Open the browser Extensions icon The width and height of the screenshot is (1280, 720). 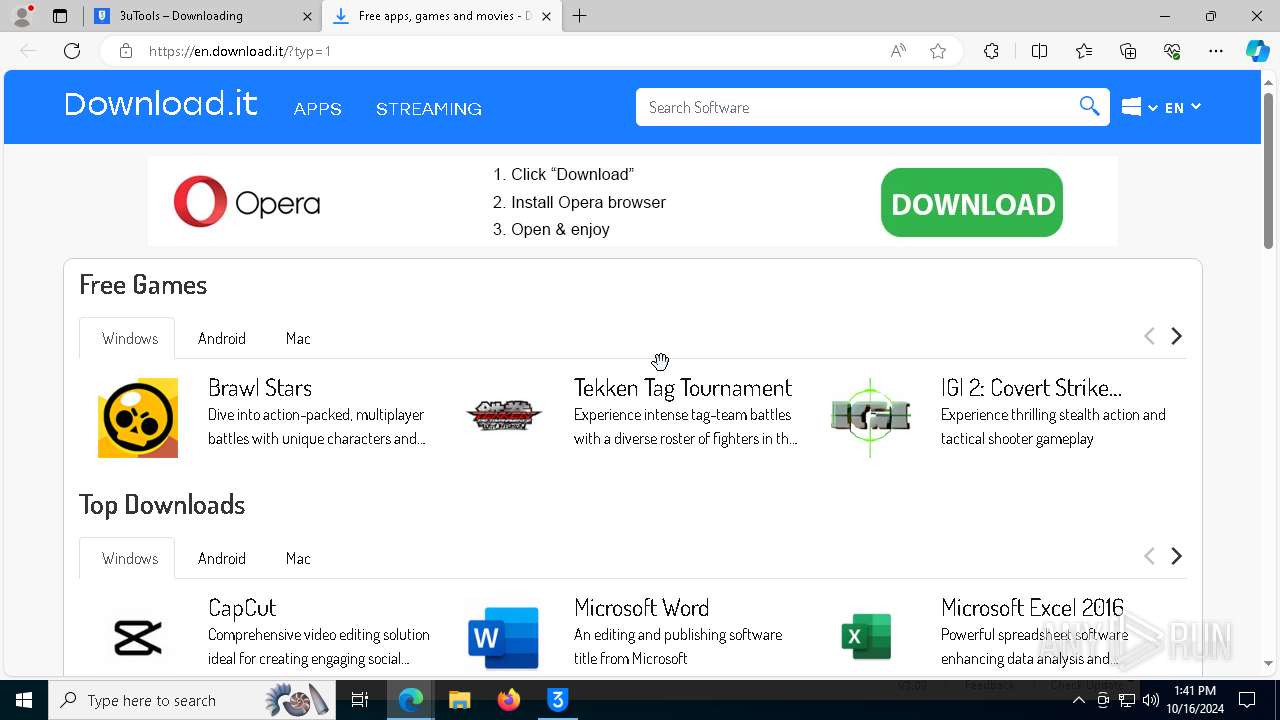pos(991,51)
